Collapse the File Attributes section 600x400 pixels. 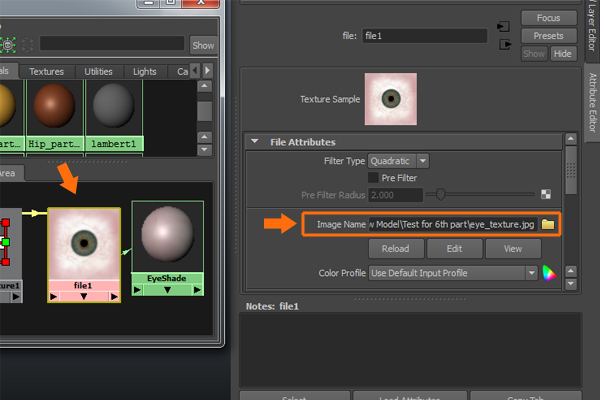click(255, 142)
